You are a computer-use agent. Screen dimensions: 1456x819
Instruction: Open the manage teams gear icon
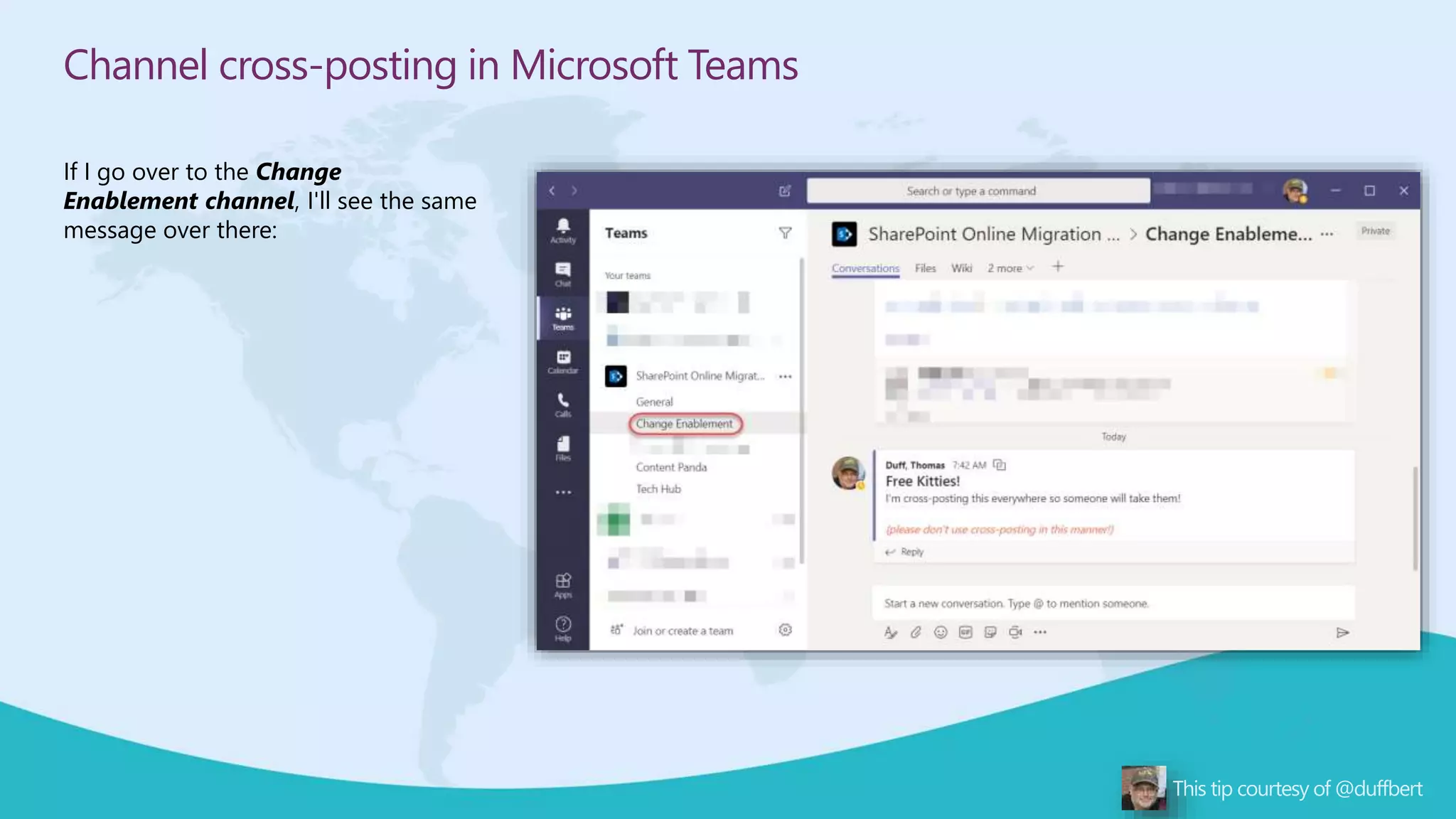pos(785,630)
